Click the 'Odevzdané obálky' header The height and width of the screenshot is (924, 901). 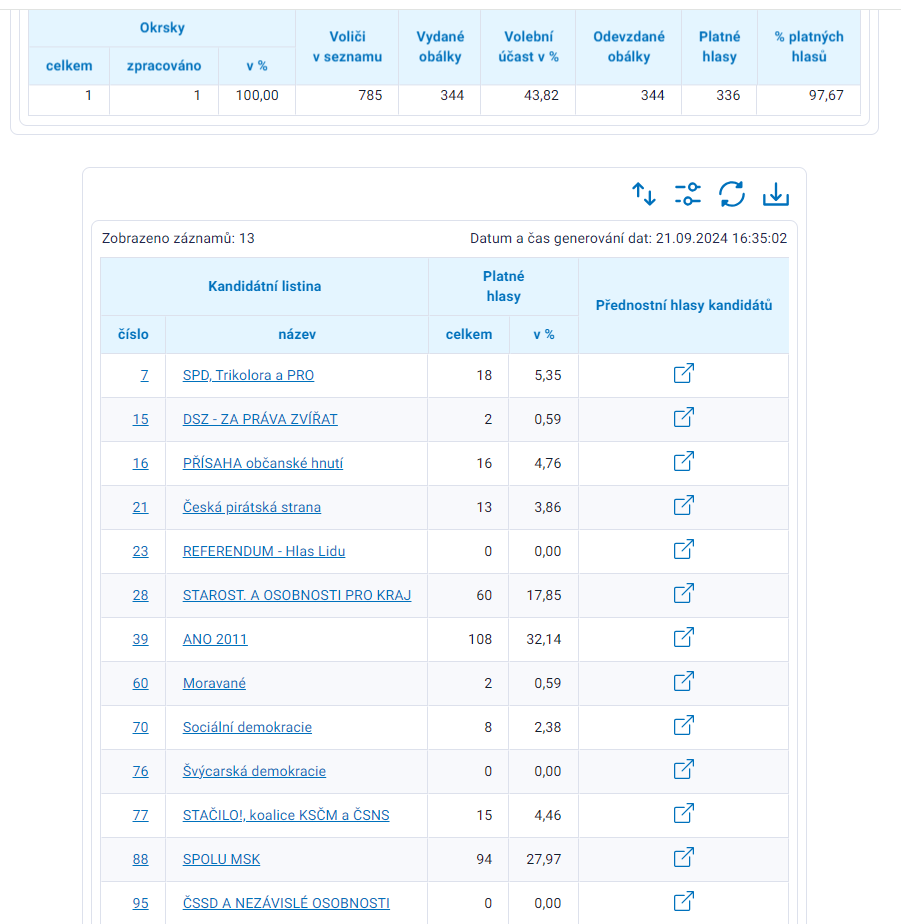(629, 47)
